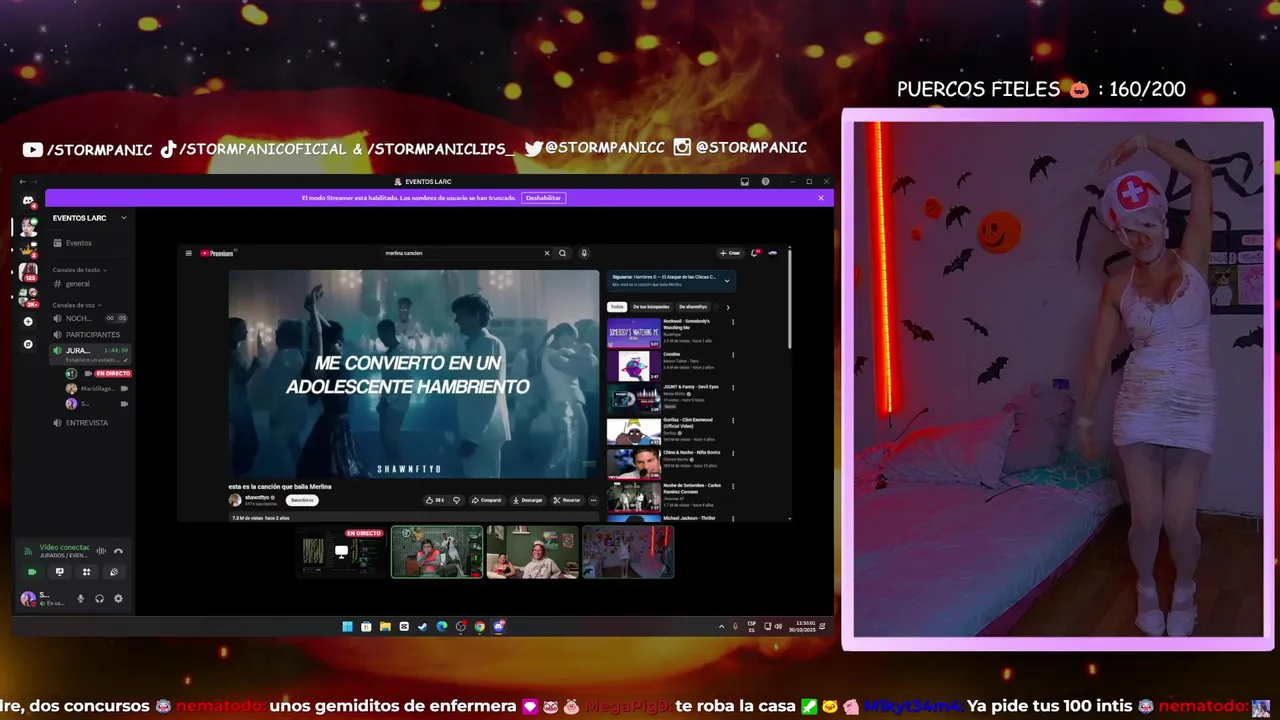
Task: Open Chrome from the taskbar
Action: (x=480, y=627)
